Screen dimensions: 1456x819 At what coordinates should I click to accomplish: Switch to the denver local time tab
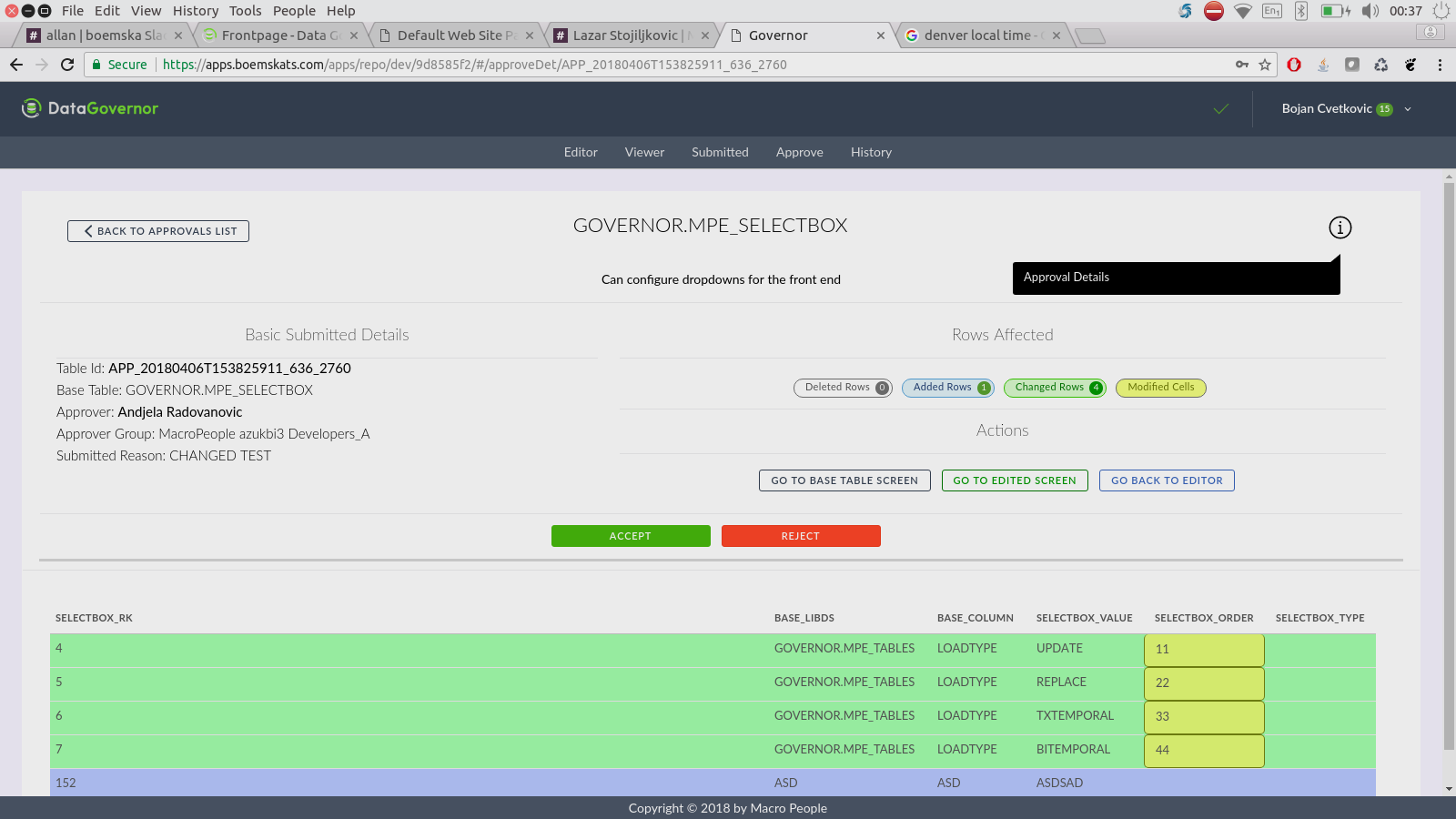click(977, 35)
